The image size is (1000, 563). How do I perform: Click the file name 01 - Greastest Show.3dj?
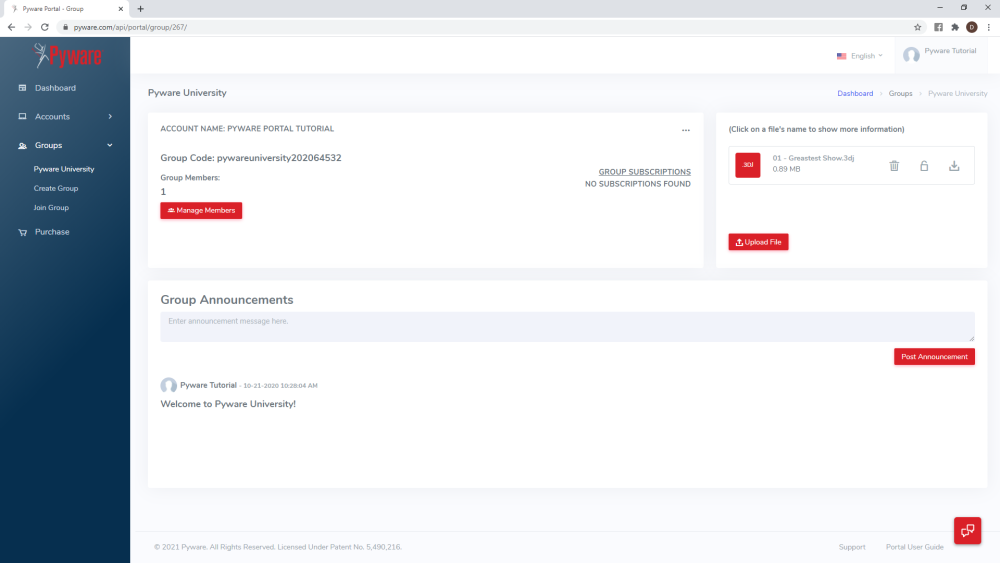point(813,158)
